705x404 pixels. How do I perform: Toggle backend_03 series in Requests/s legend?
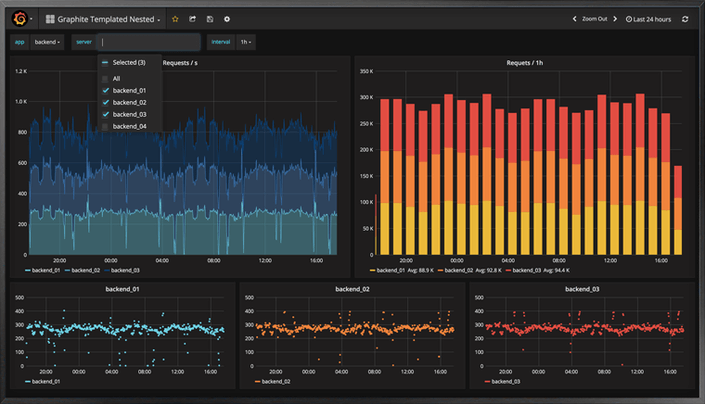coord(122,270)
